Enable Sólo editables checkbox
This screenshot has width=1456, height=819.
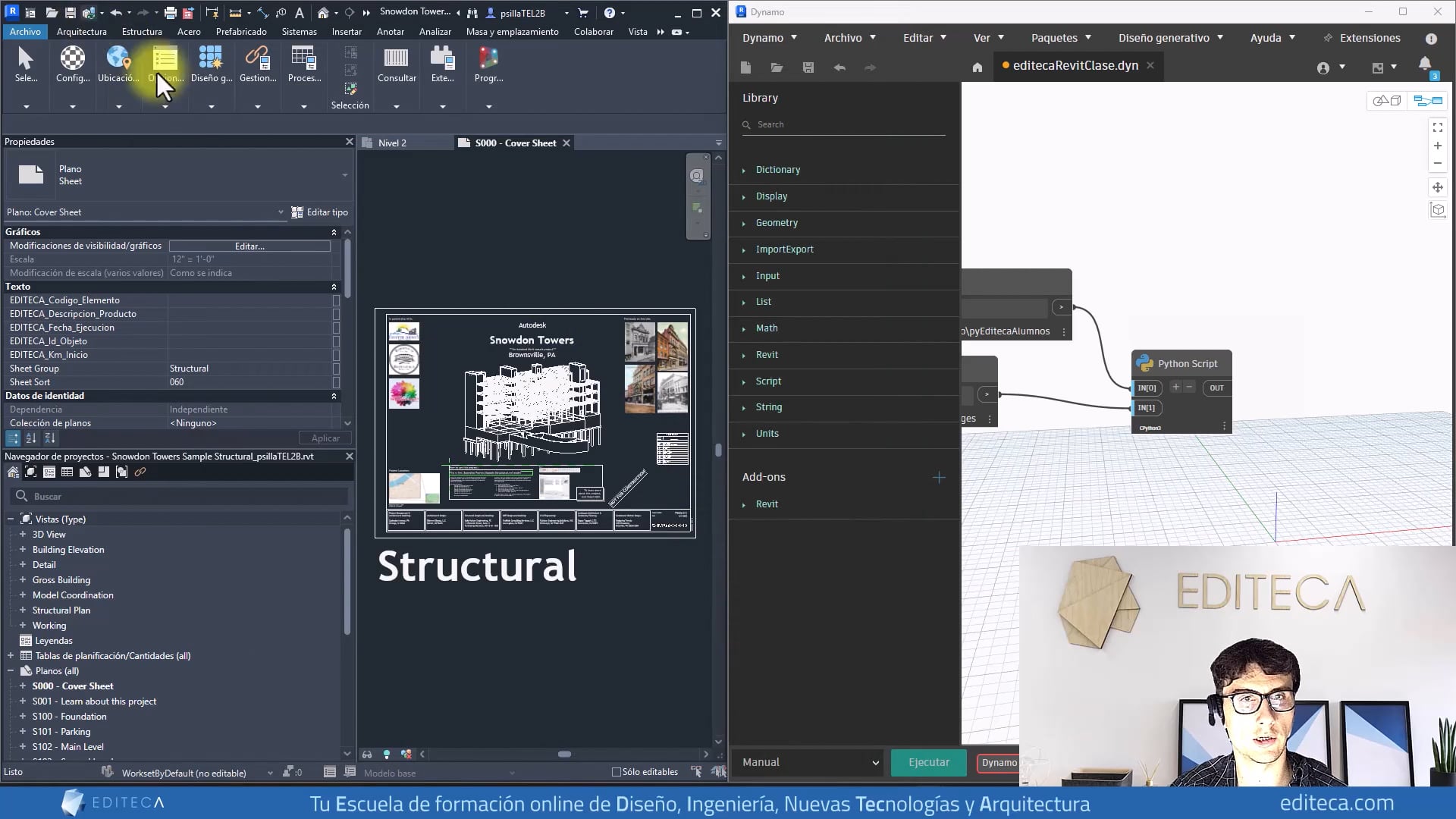(617, 772)
